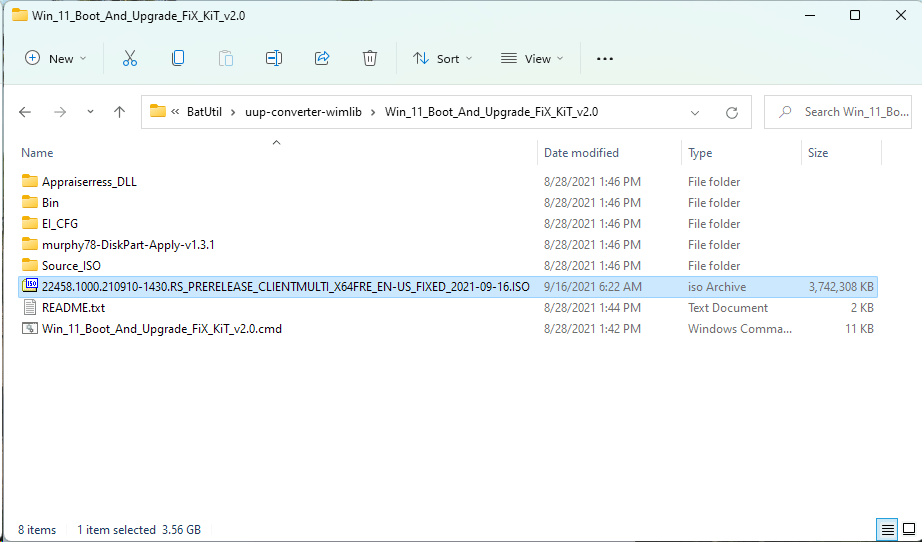
Task: Click the BatUtil breadcrumb path segment
Action: [204, 112]
